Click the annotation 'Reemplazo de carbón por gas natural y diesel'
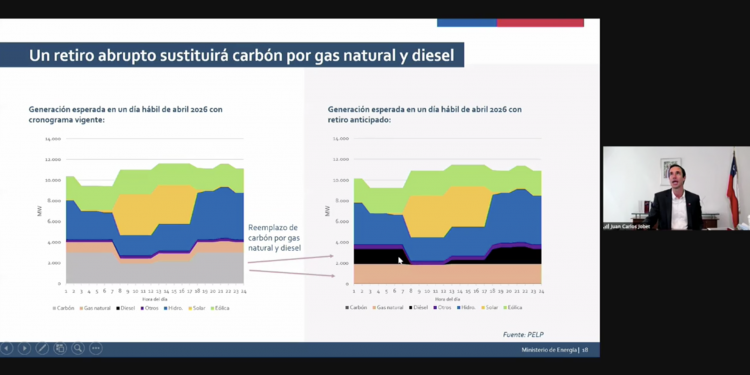The image size is (750, 375). point(275,238)
